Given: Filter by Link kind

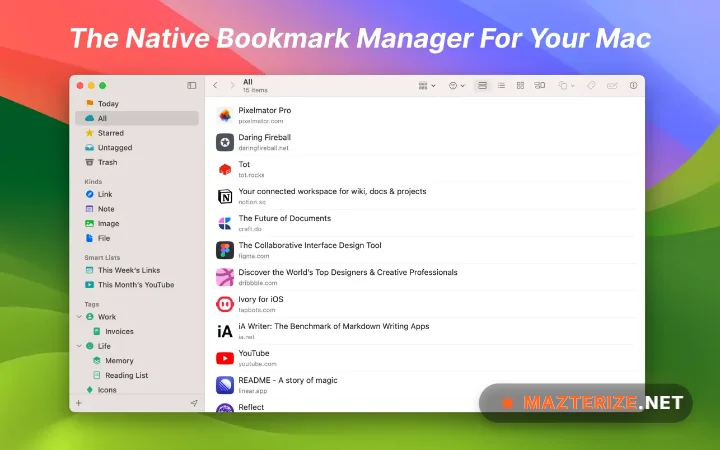Looking at the screenshot, I should click(137, 194).
